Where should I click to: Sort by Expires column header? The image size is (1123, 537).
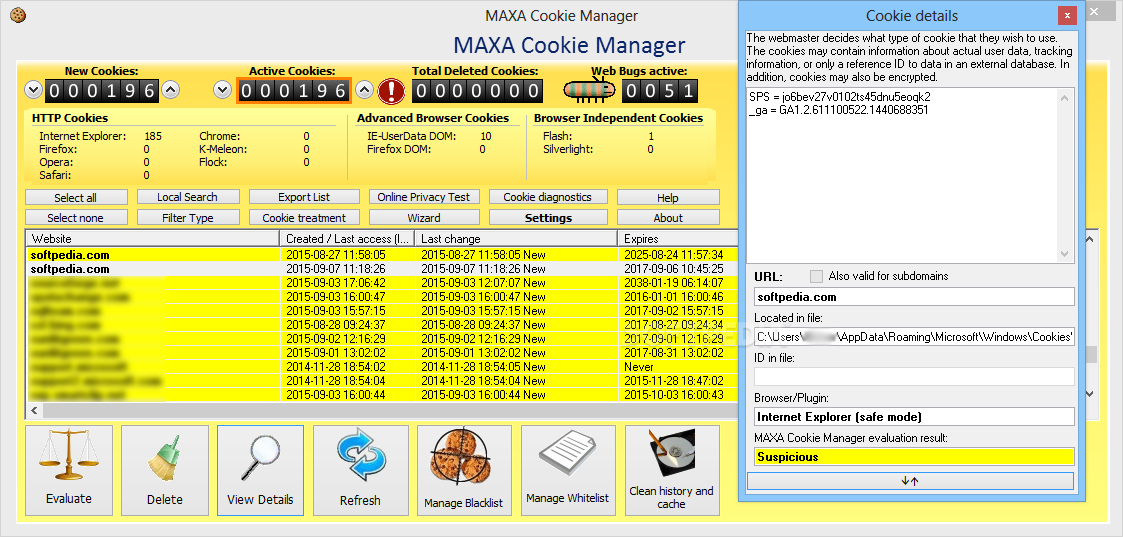(678, 238)
